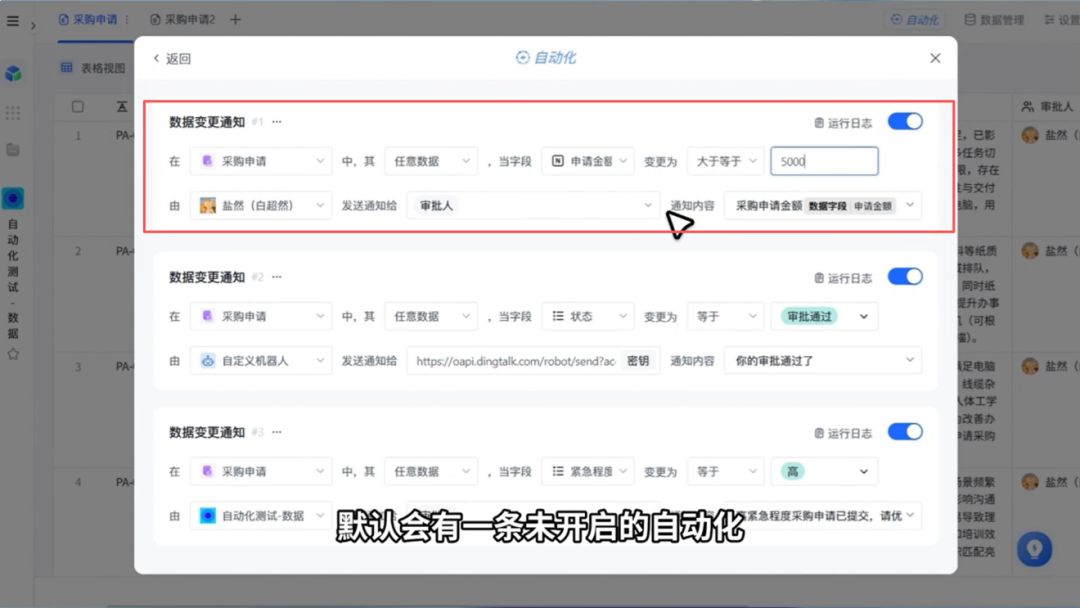Open the folder icon in the sidebar

click(12, 149)
